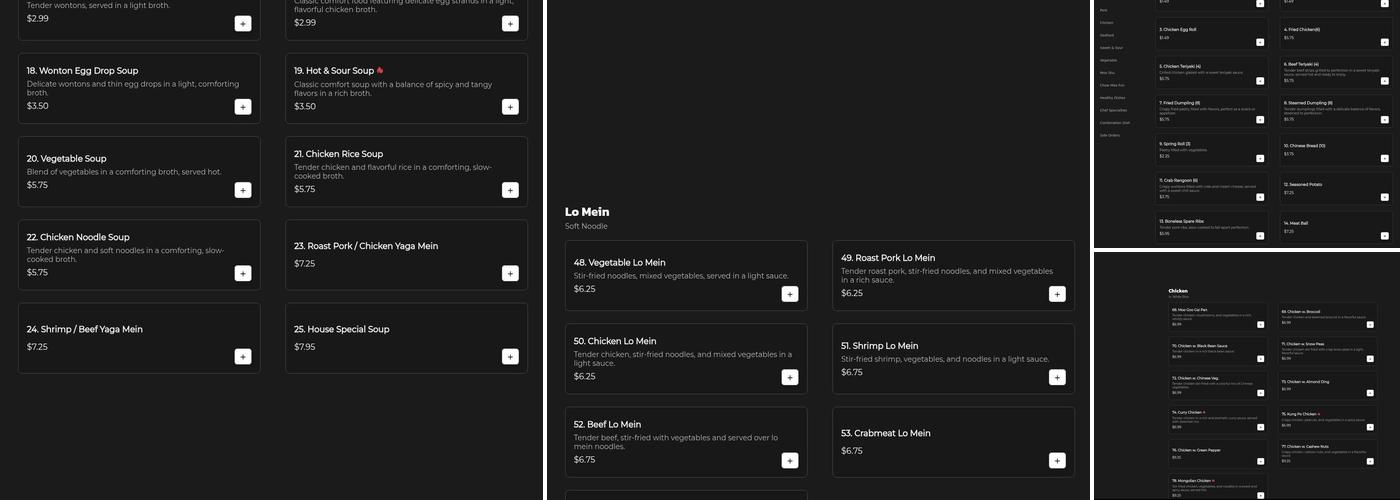Add Crab Rangoon (6) with plus icon

point(1259,197)
